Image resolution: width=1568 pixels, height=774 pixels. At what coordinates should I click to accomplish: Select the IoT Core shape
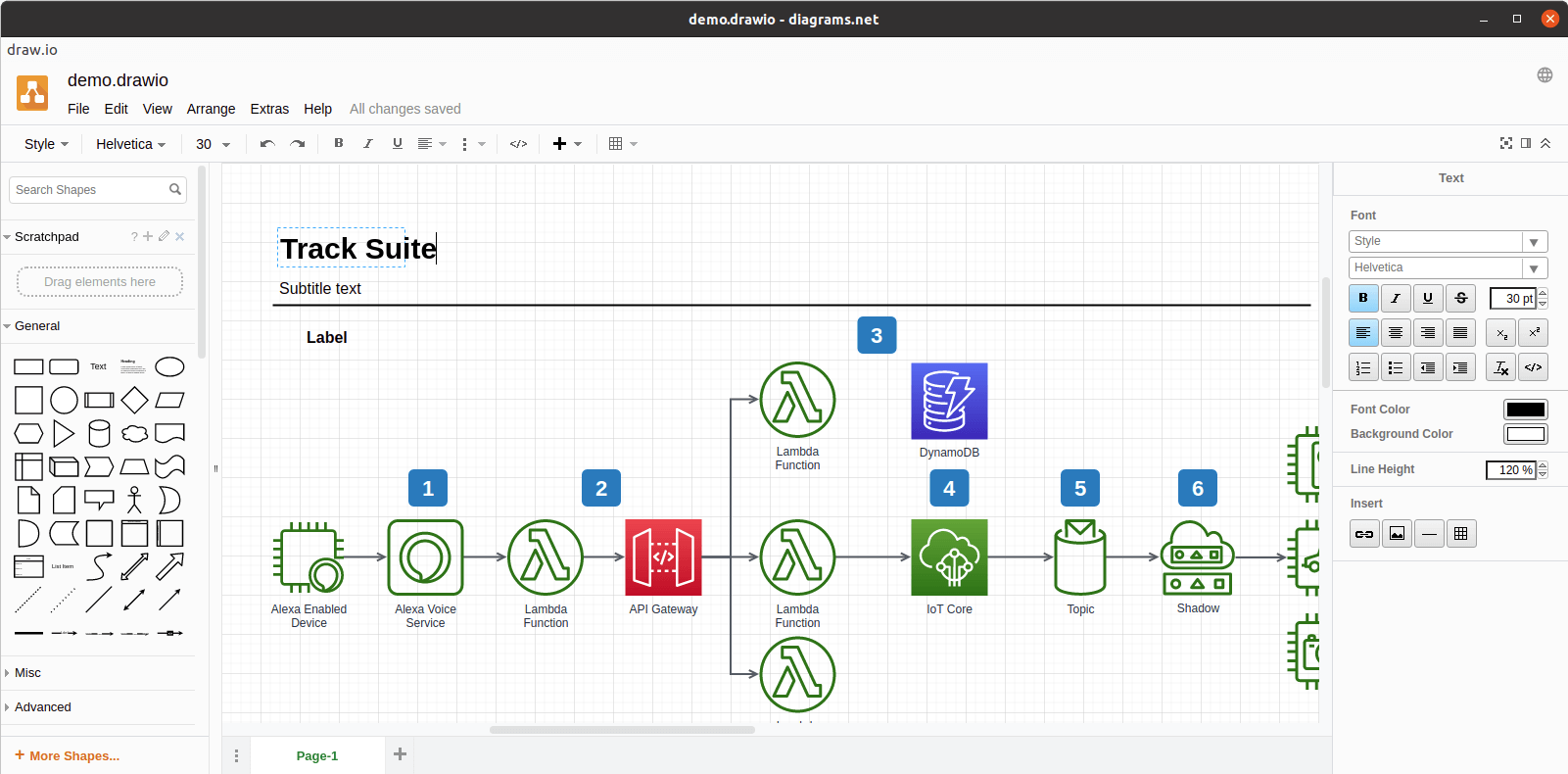(949, 557)
